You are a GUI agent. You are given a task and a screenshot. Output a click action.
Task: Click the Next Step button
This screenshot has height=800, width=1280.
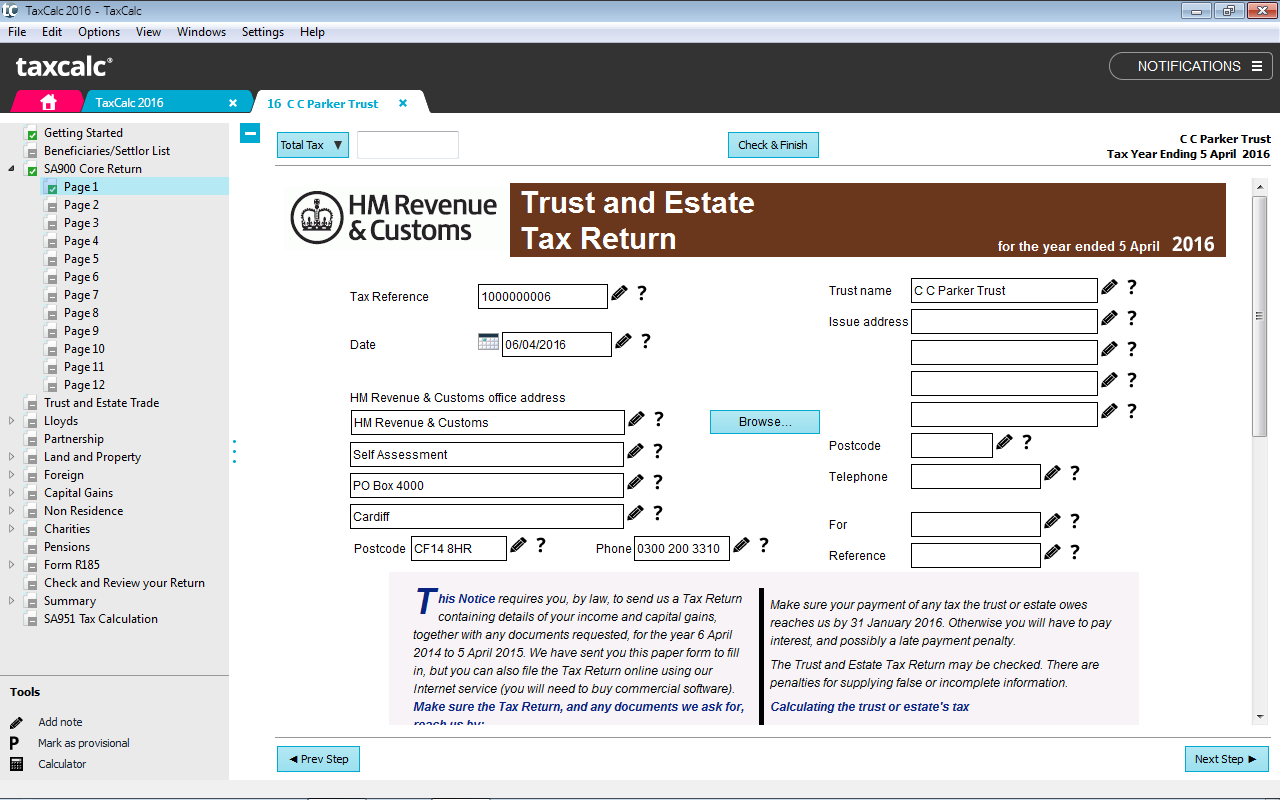1226,759
